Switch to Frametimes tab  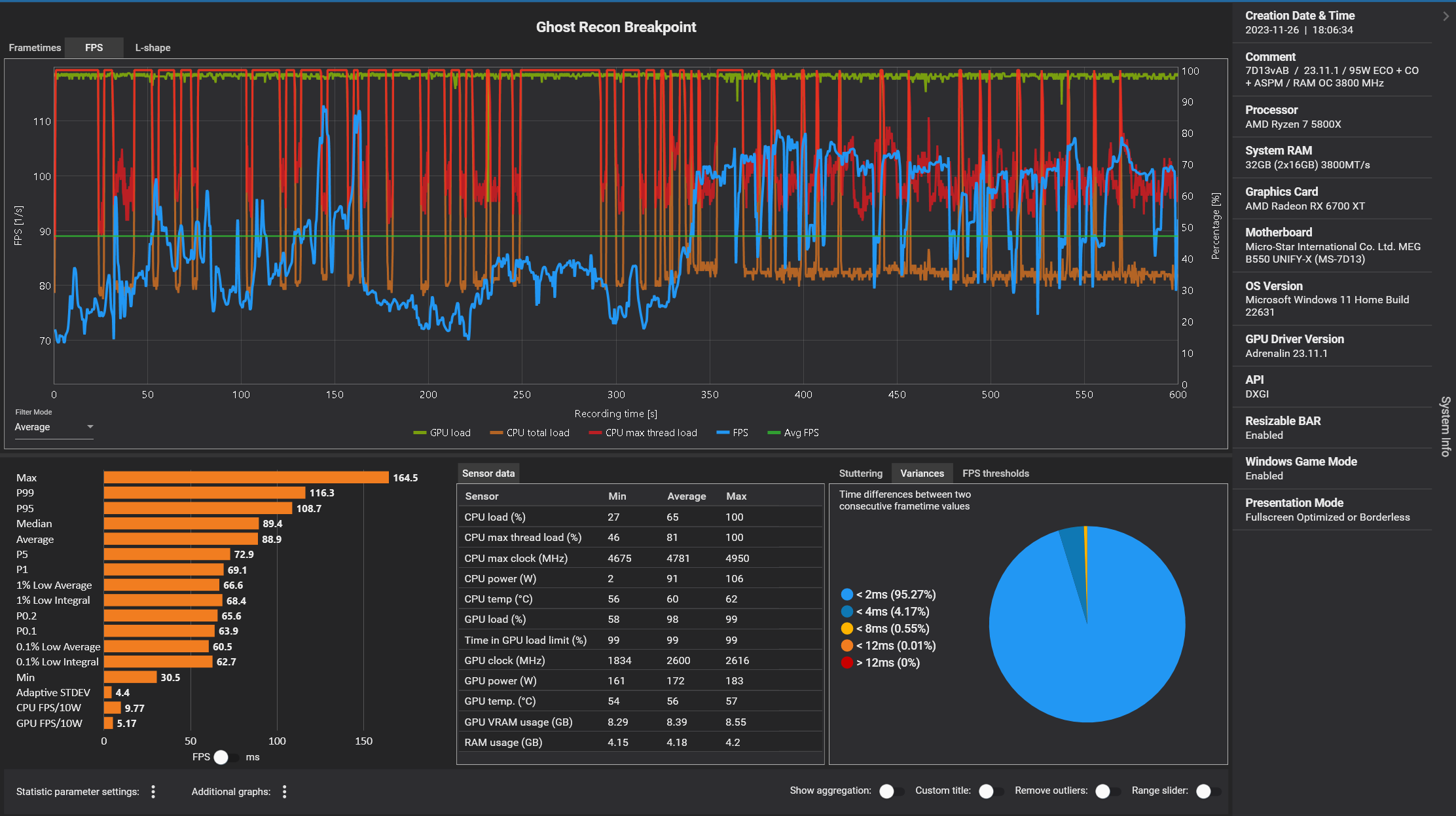coord(35,48)
